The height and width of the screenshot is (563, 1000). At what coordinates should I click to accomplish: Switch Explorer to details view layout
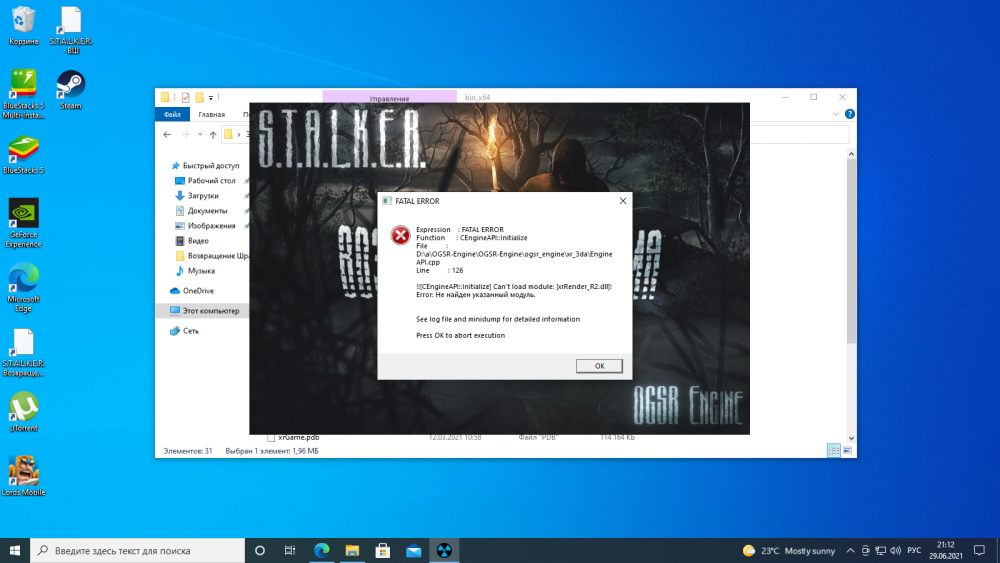(832, 452)
